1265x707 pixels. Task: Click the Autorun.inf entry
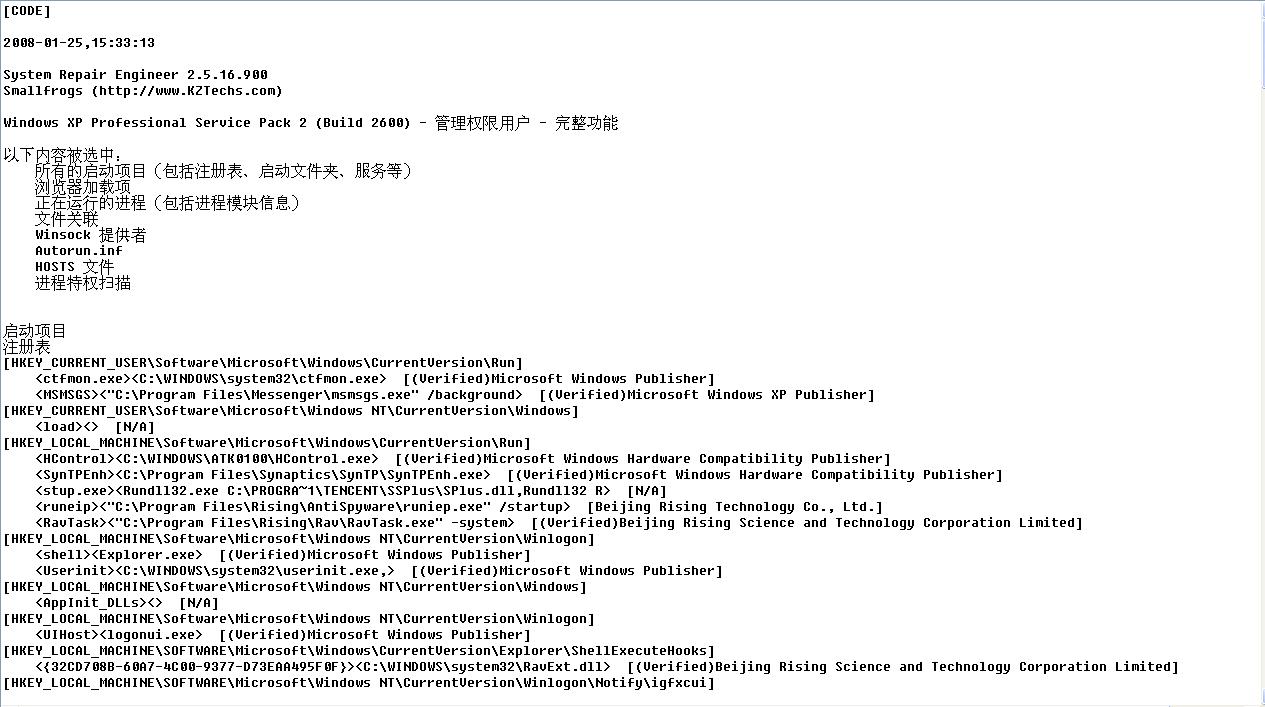click(79, 251)
